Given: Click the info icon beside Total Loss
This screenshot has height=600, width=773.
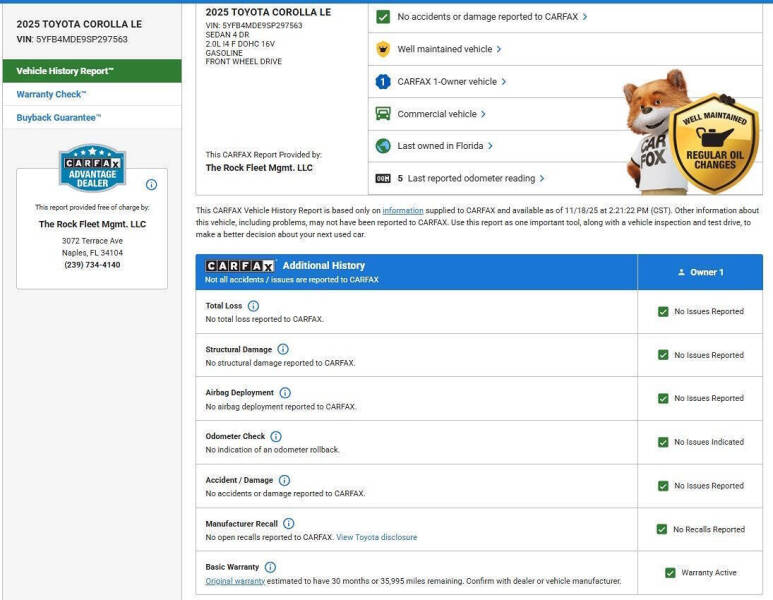Looking at the screenshot, I should pos(253,306).
